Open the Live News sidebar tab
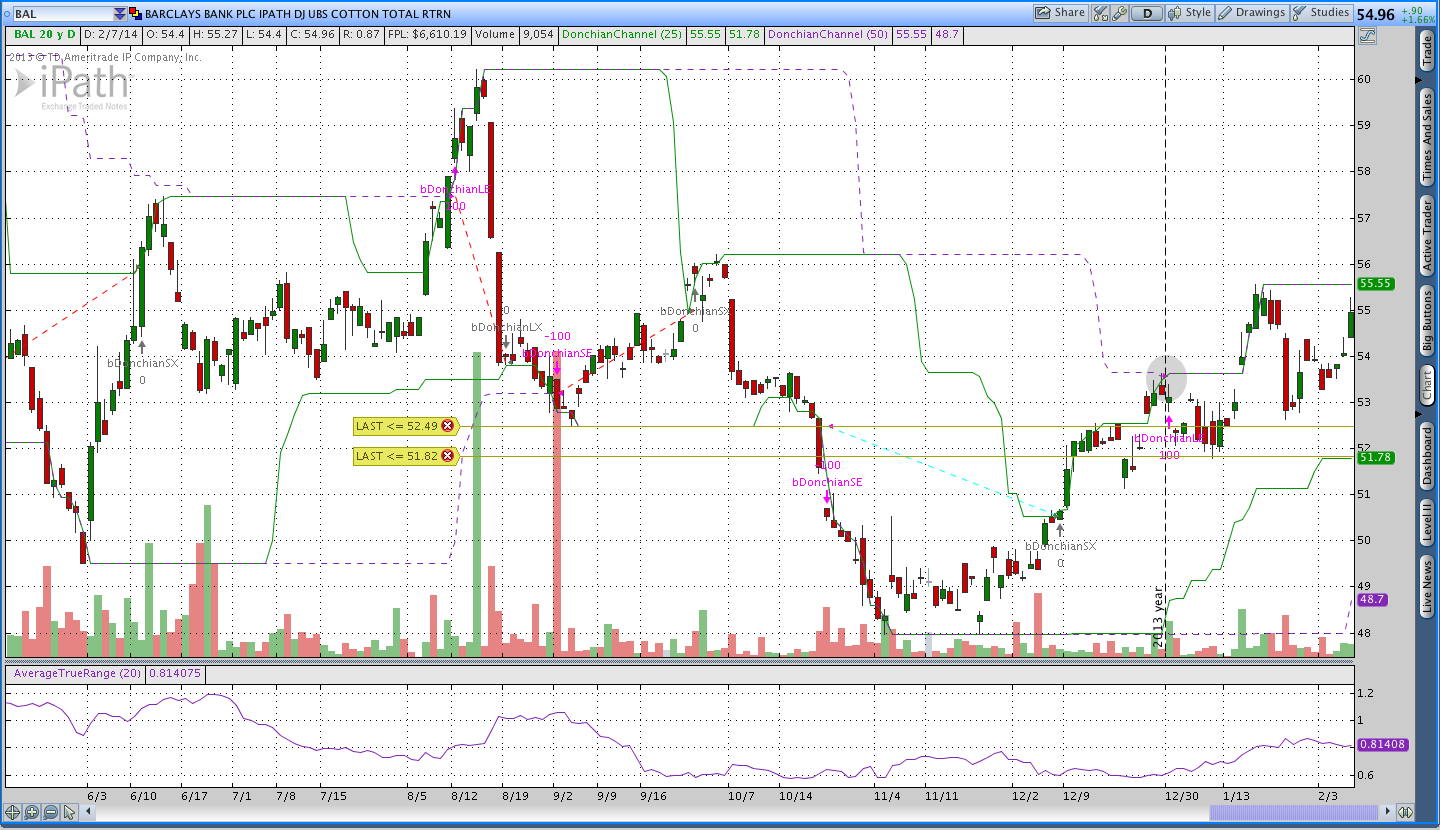The image size is (1440, 830). [x=1427, y=586]
